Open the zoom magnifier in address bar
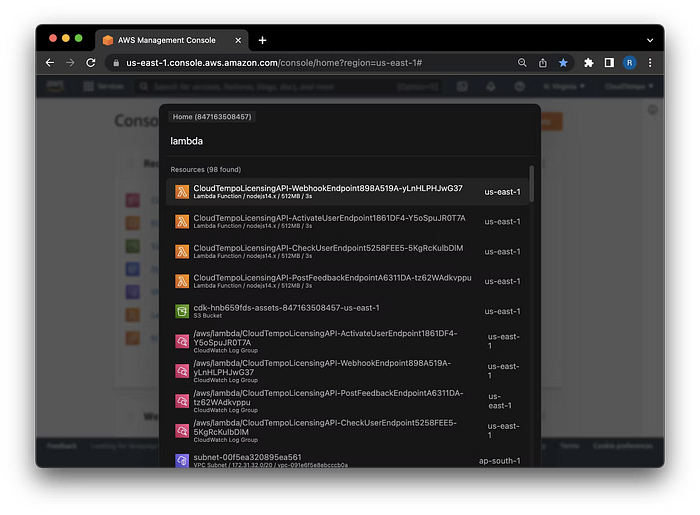Viewport: 700px width, 515px height. coord(522,63)
